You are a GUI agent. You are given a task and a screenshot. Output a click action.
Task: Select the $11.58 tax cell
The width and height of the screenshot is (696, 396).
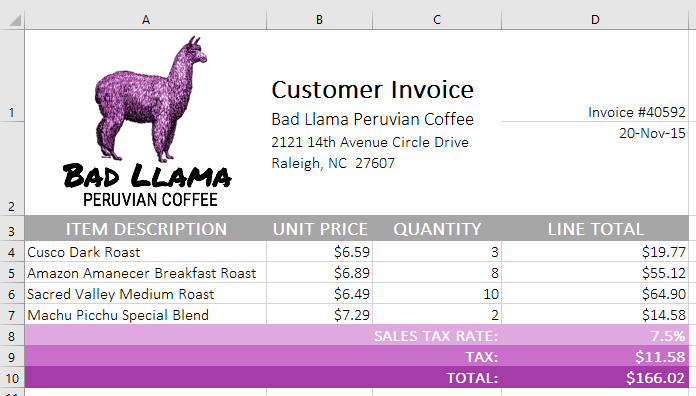pyautogui.click(x=595, y=356)
